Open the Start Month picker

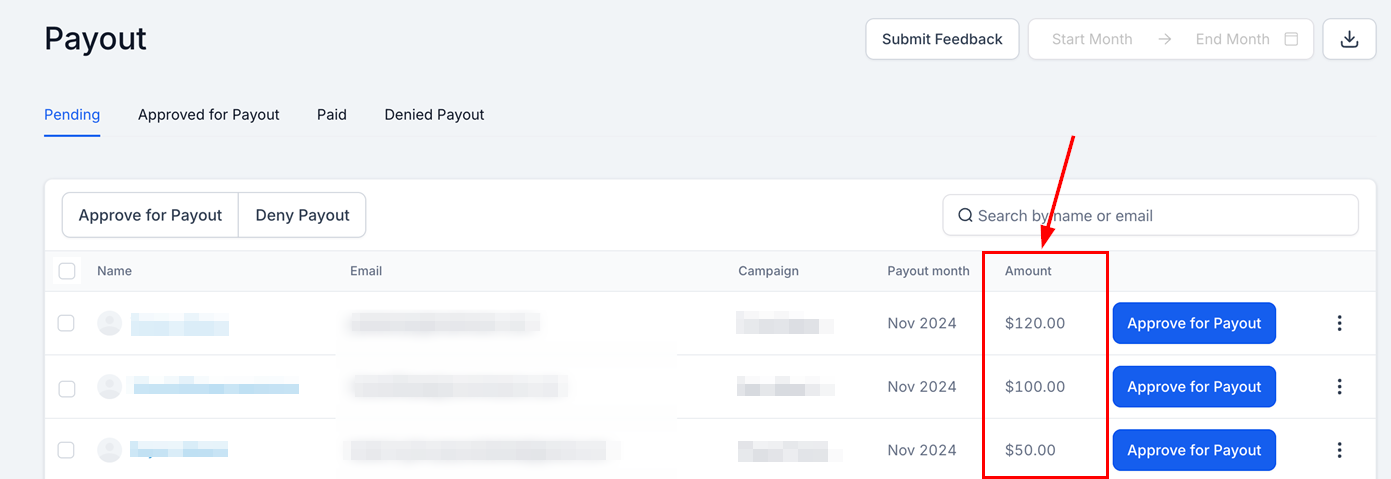(1092, 39)
